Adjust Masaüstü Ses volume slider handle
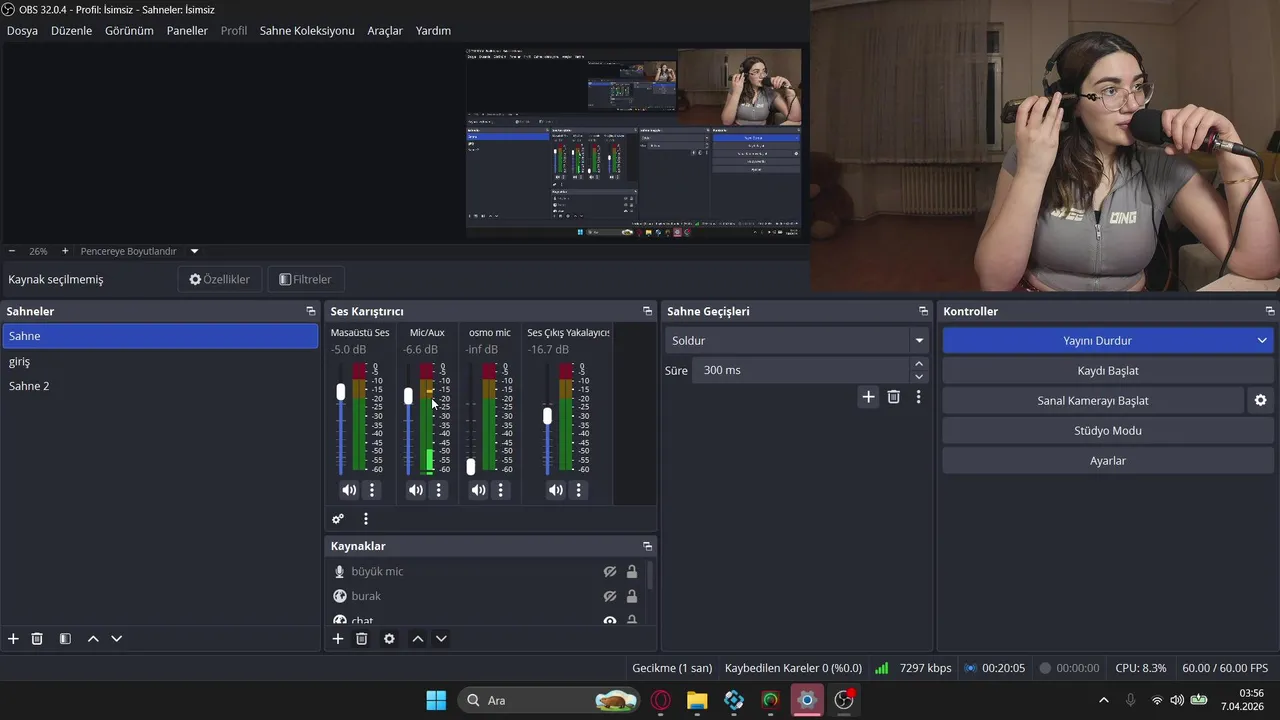1280x720 pixels. (341, 392)
